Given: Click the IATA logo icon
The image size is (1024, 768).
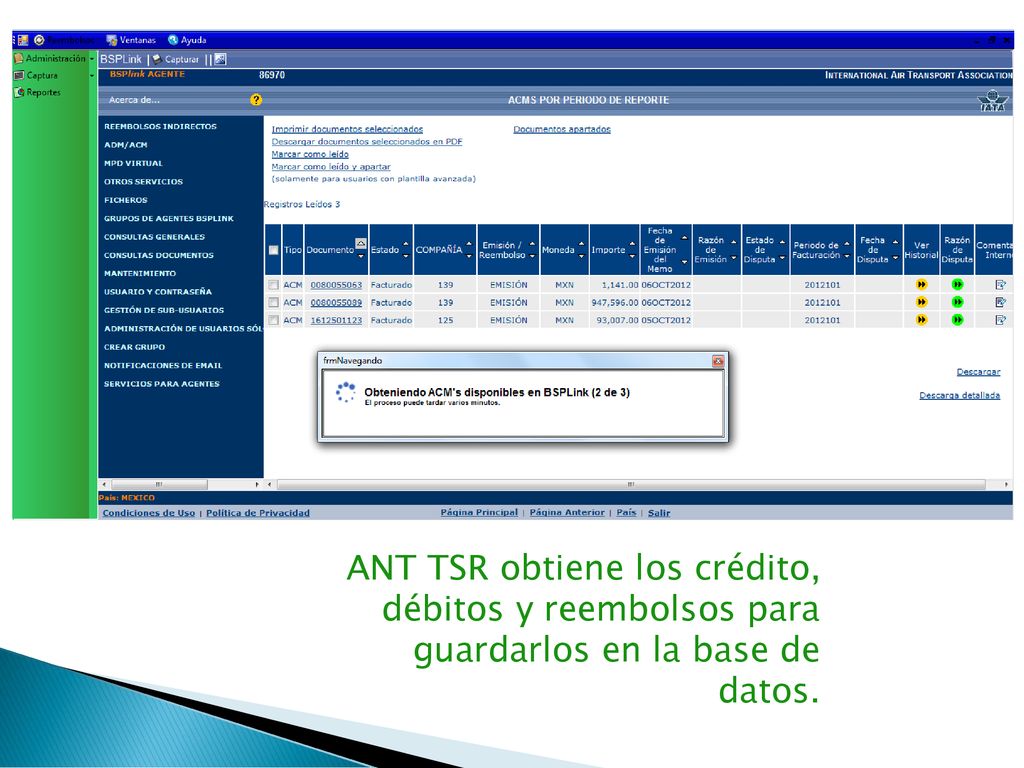Looking at the screenshot, I should click(x=993, y=100).
